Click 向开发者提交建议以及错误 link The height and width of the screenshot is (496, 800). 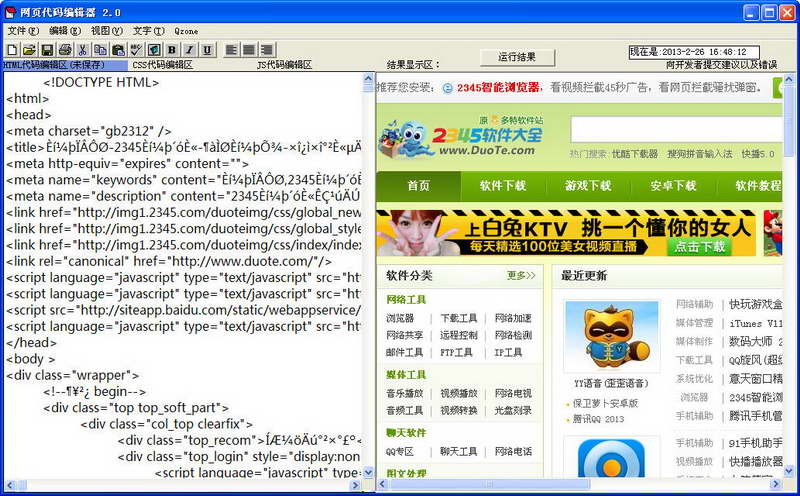pos(721,65)
